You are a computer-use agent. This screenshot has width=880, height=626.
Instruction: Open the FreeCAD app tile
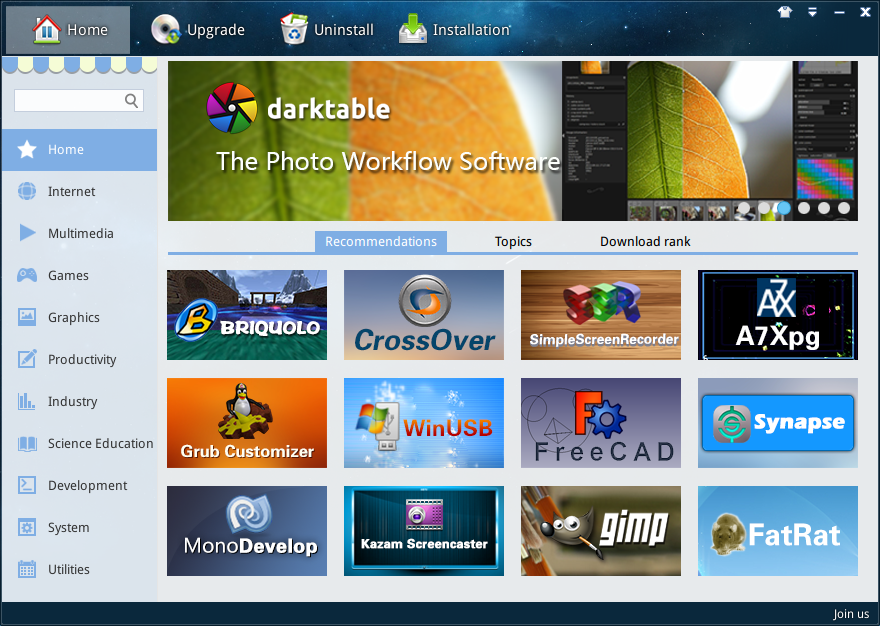[601, 423]
